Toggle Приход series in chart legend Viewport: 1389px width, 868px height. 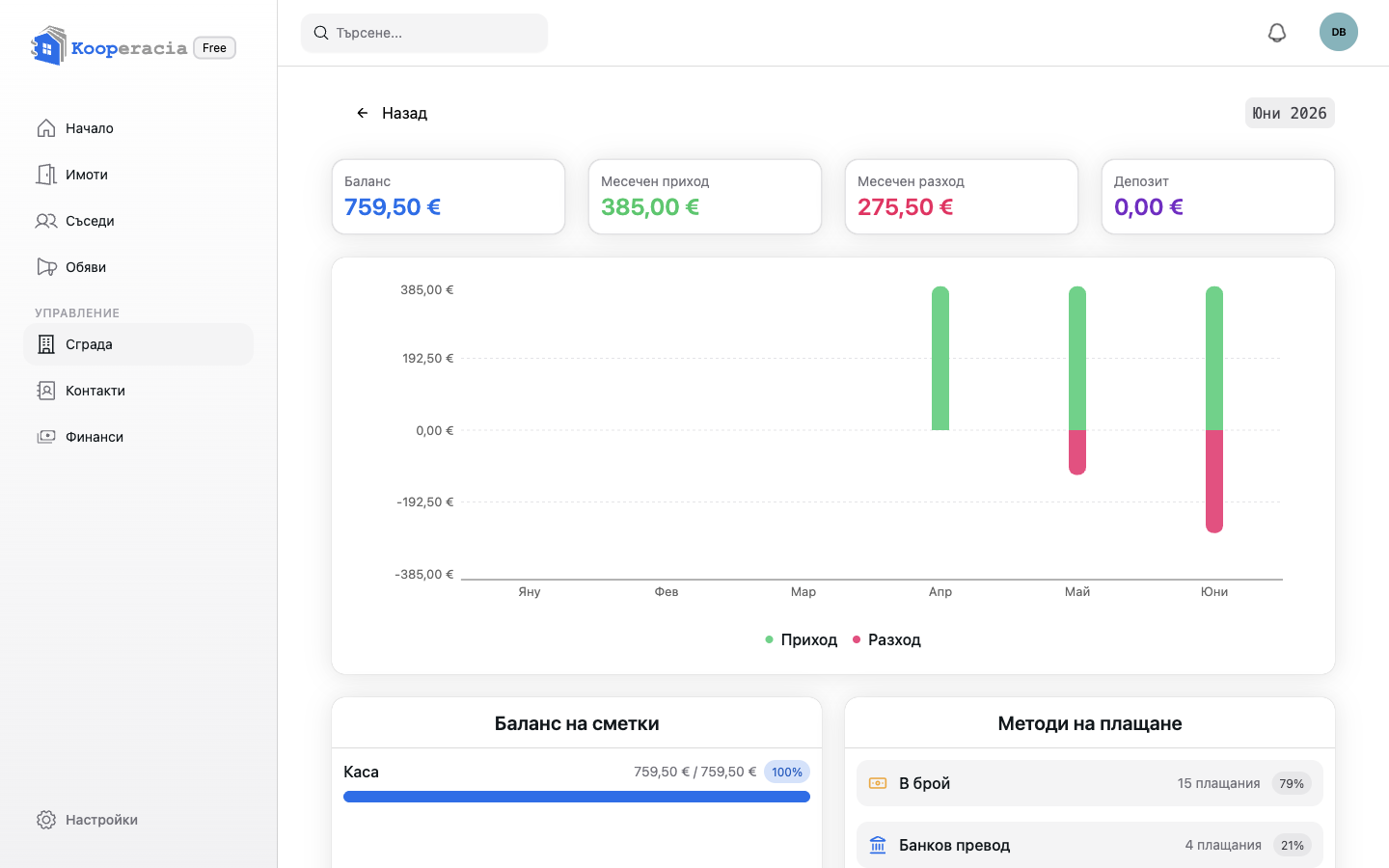pos(801,639)
